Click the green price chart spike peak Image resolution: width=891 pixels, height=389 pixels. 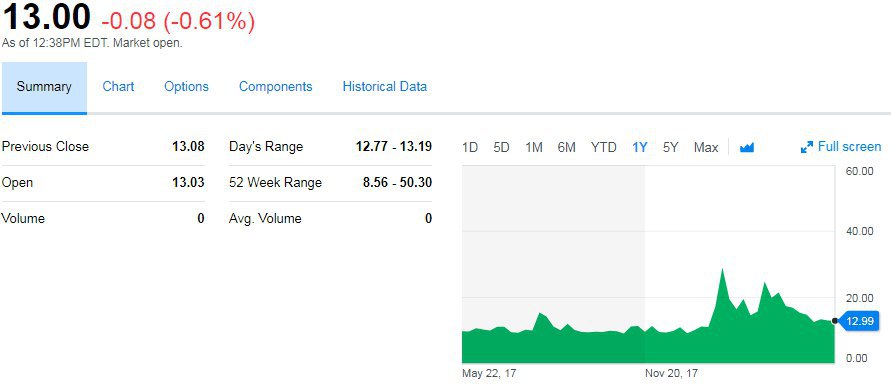pos(722,269)
